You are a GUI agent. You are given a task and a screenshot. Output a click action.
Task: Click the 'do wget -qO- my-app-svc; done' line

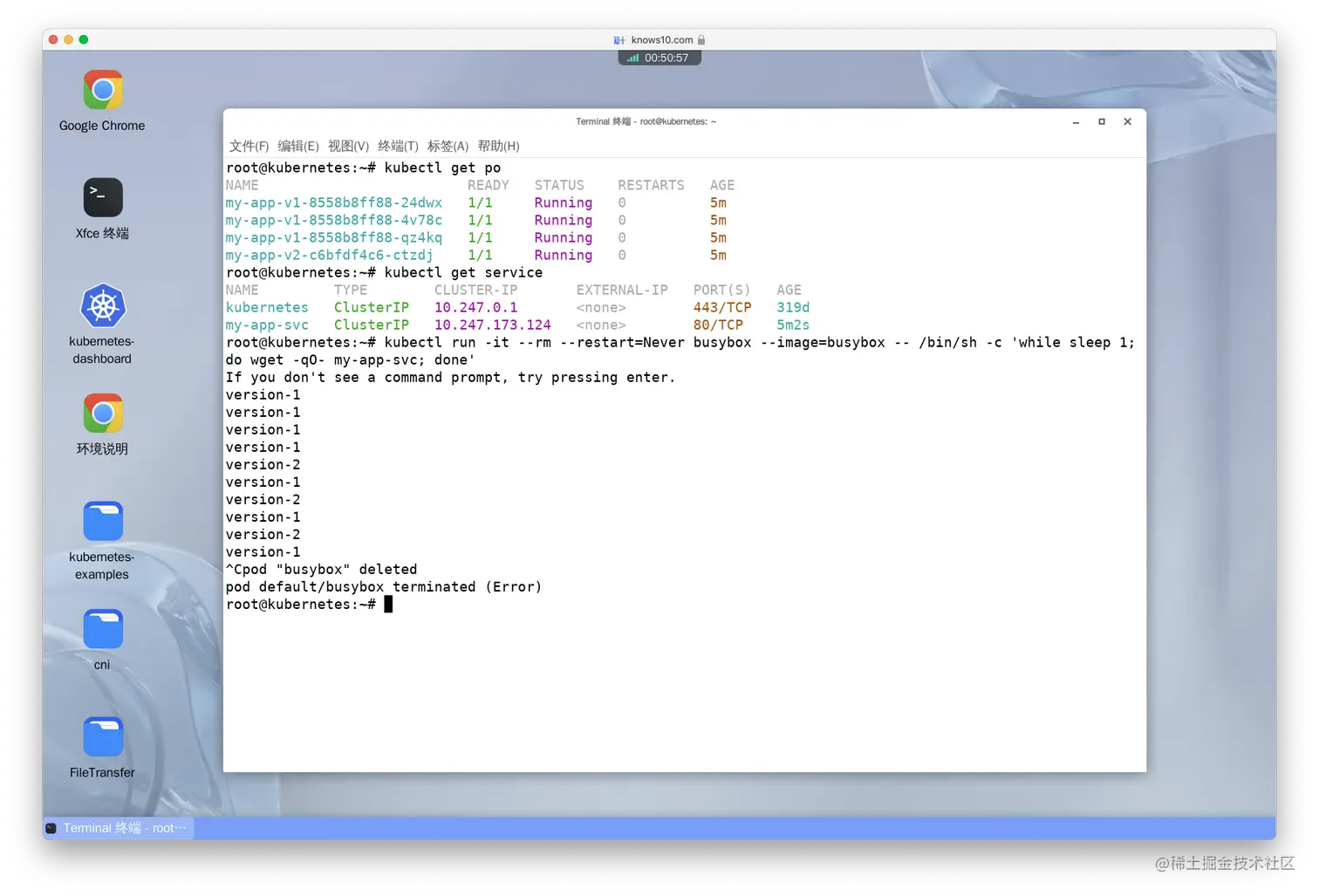pos(351,359)
